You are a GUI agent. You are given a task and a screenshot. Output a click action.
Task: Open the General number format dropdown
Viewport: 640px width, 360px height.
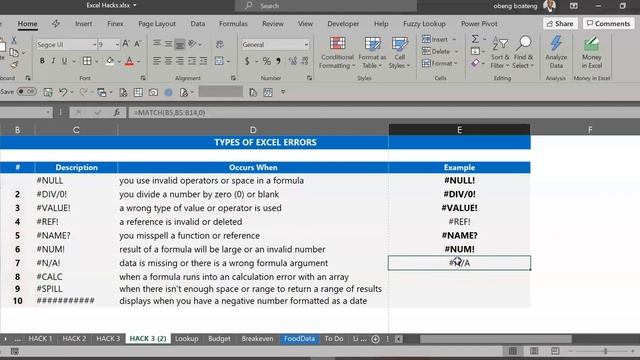coord(306,44)
